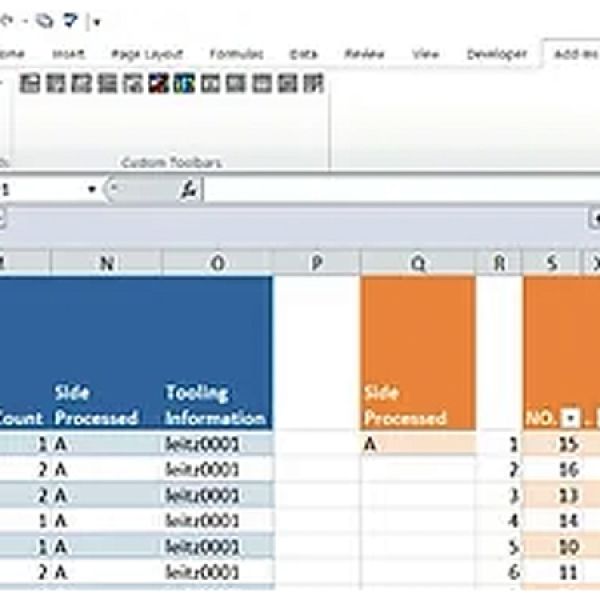600x600 pixels.
Task: Go to the Page Layout tab
Action: [x=148, y=54]
